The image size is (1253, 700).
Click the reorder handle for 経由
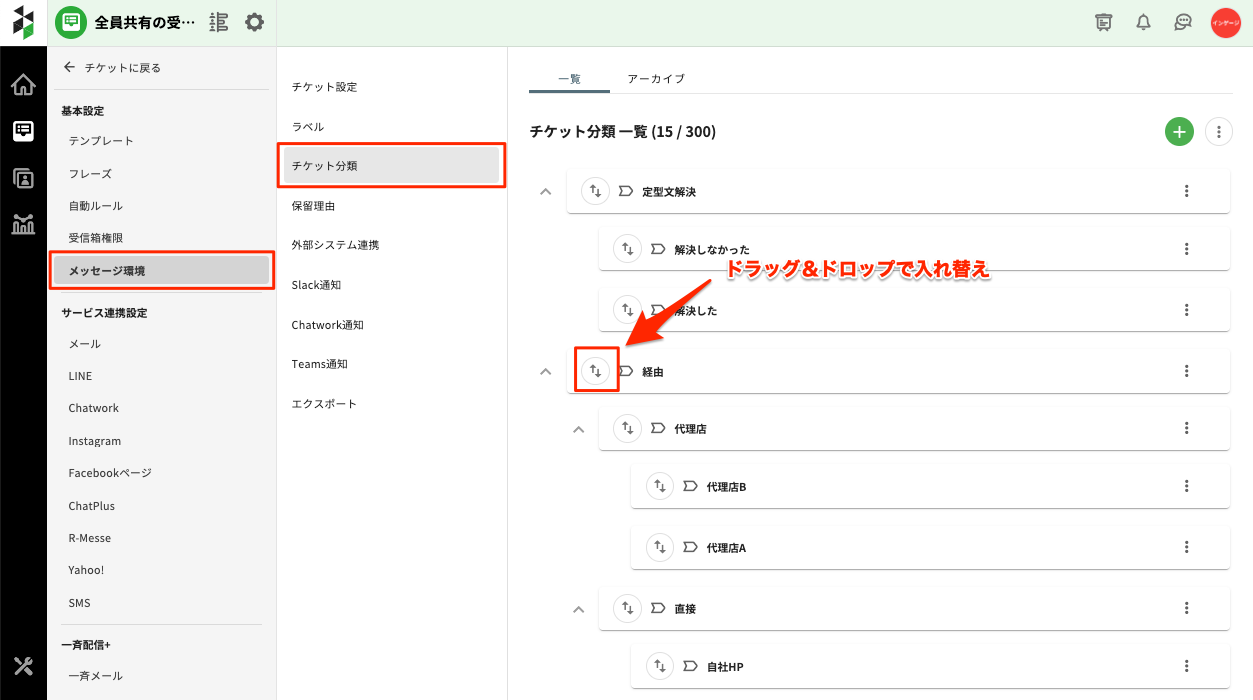[x=595, y=371]
